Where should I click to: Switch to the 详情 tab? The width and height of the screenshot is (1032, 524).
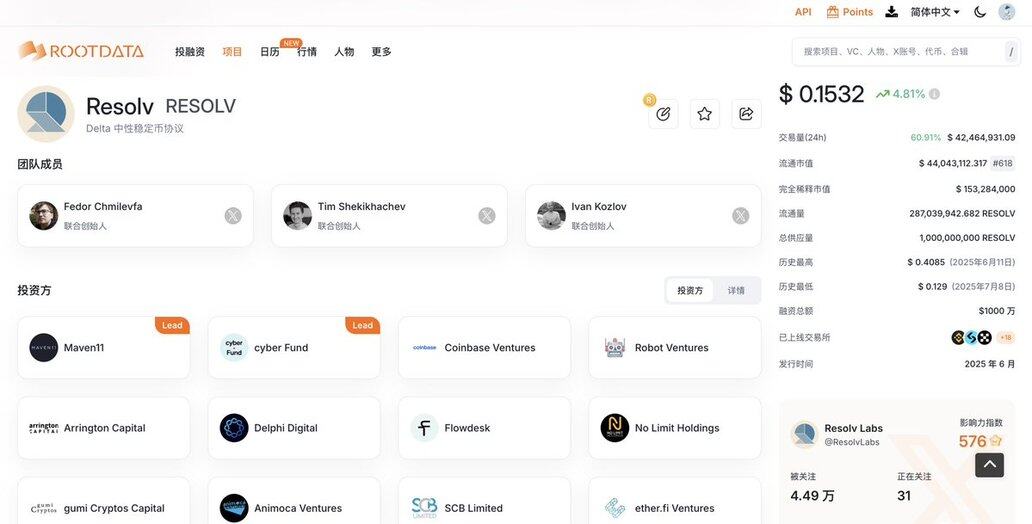736,290
